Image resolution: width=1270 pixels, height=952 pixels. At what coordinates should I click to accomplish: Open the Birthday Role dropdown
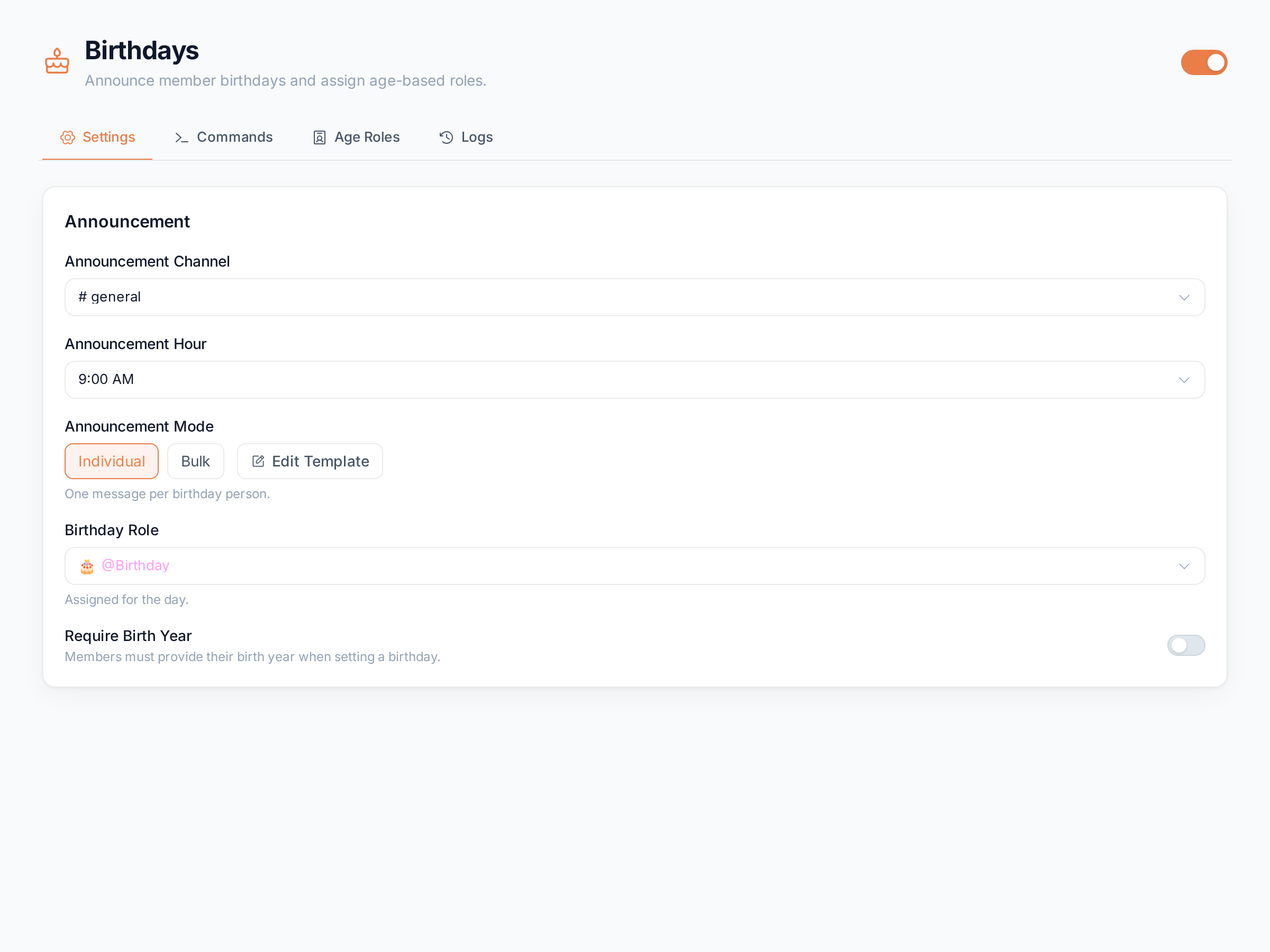[634, 566]
